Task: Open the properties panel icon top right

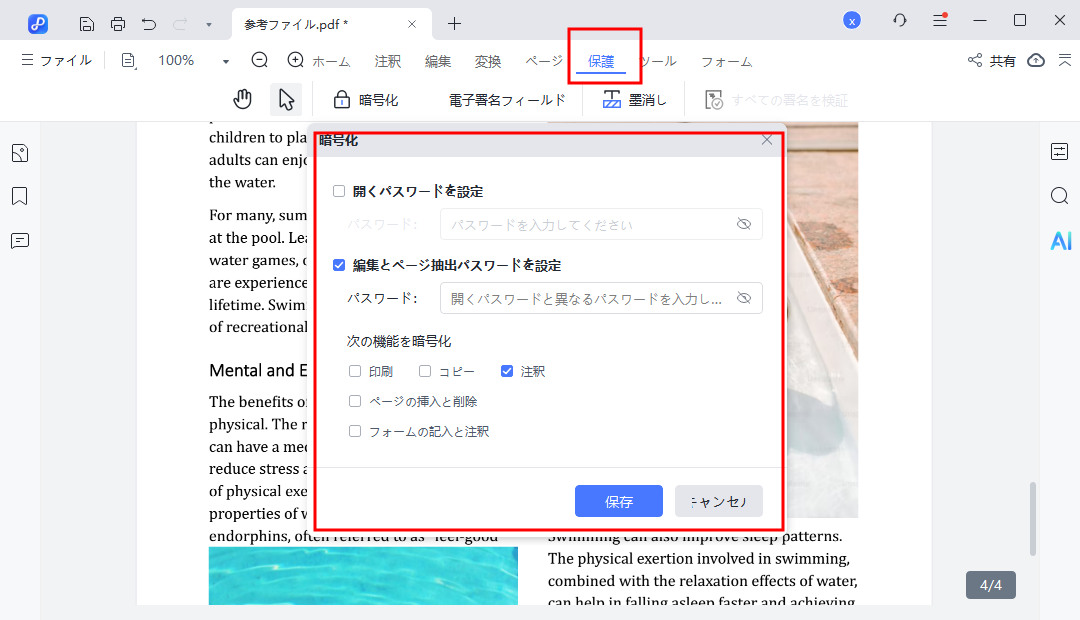Action: point(1057,151)
